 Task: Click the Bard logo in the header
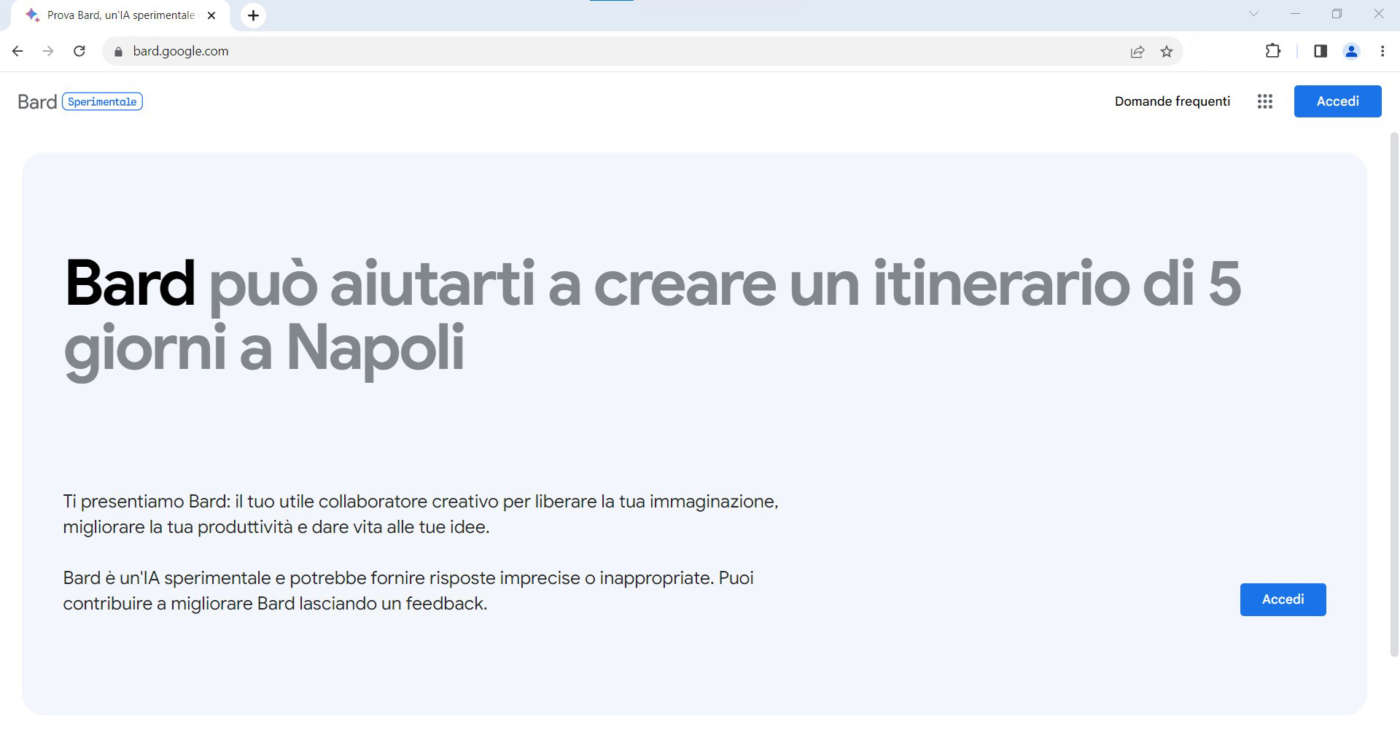coord(37,101)
